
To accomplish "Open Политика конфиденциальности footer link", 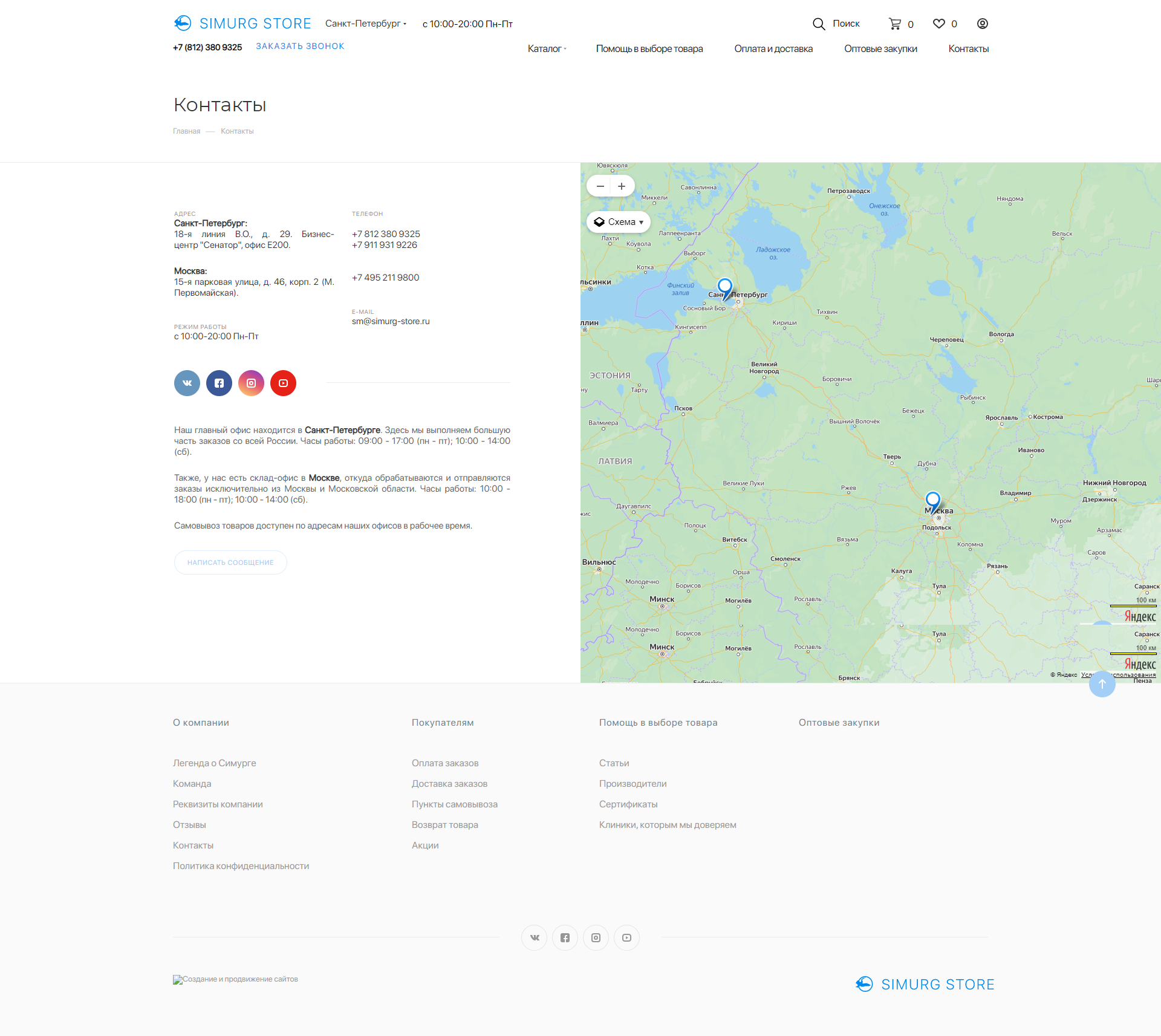I will 241,866.
